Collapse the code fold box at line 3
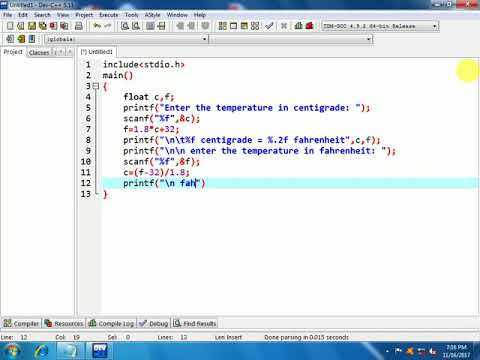The height and width of the screenshot is (360, 480). coord(96,86)
